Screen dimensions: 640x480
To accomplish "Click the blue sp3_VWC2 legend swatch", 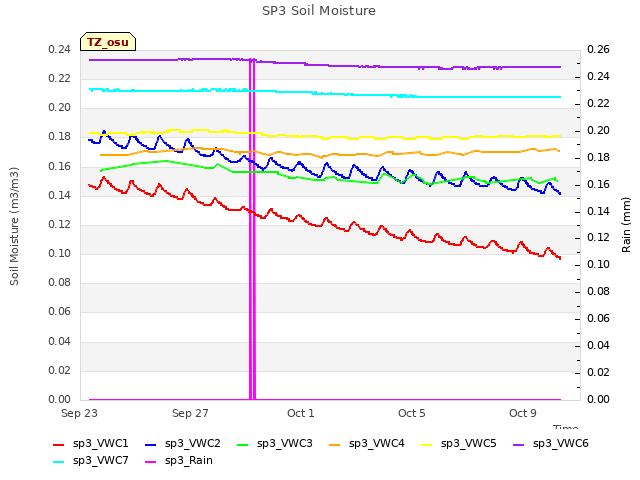I will coord(151,445).
